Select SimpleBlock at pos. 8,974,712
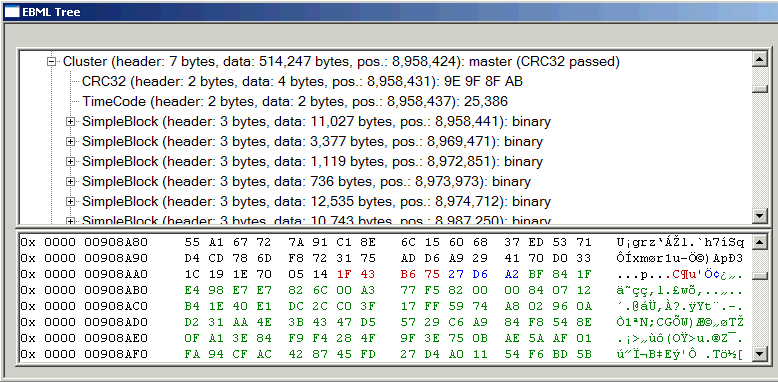Screen dimensions: 778x382 point(316,201)
